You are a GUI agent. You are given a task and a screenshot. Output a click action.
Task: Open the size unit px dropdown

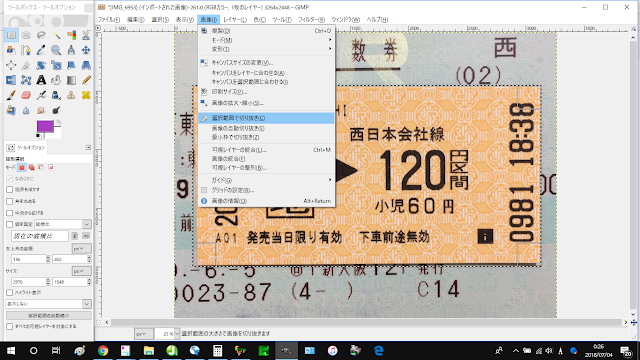click(x=81, y=271)
